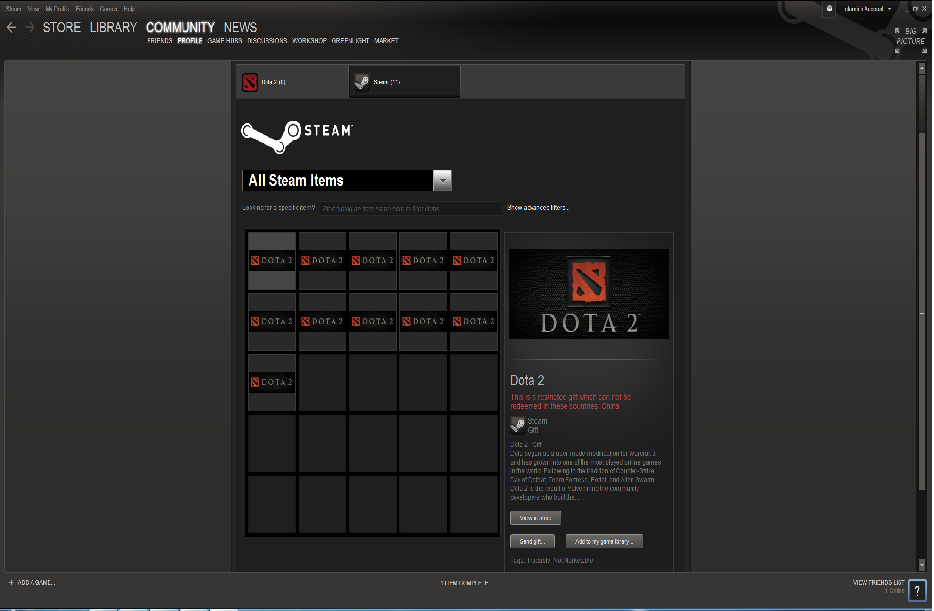Open the View Friends List link
This screenshot has width=934, height=611.
coord(877,582)
